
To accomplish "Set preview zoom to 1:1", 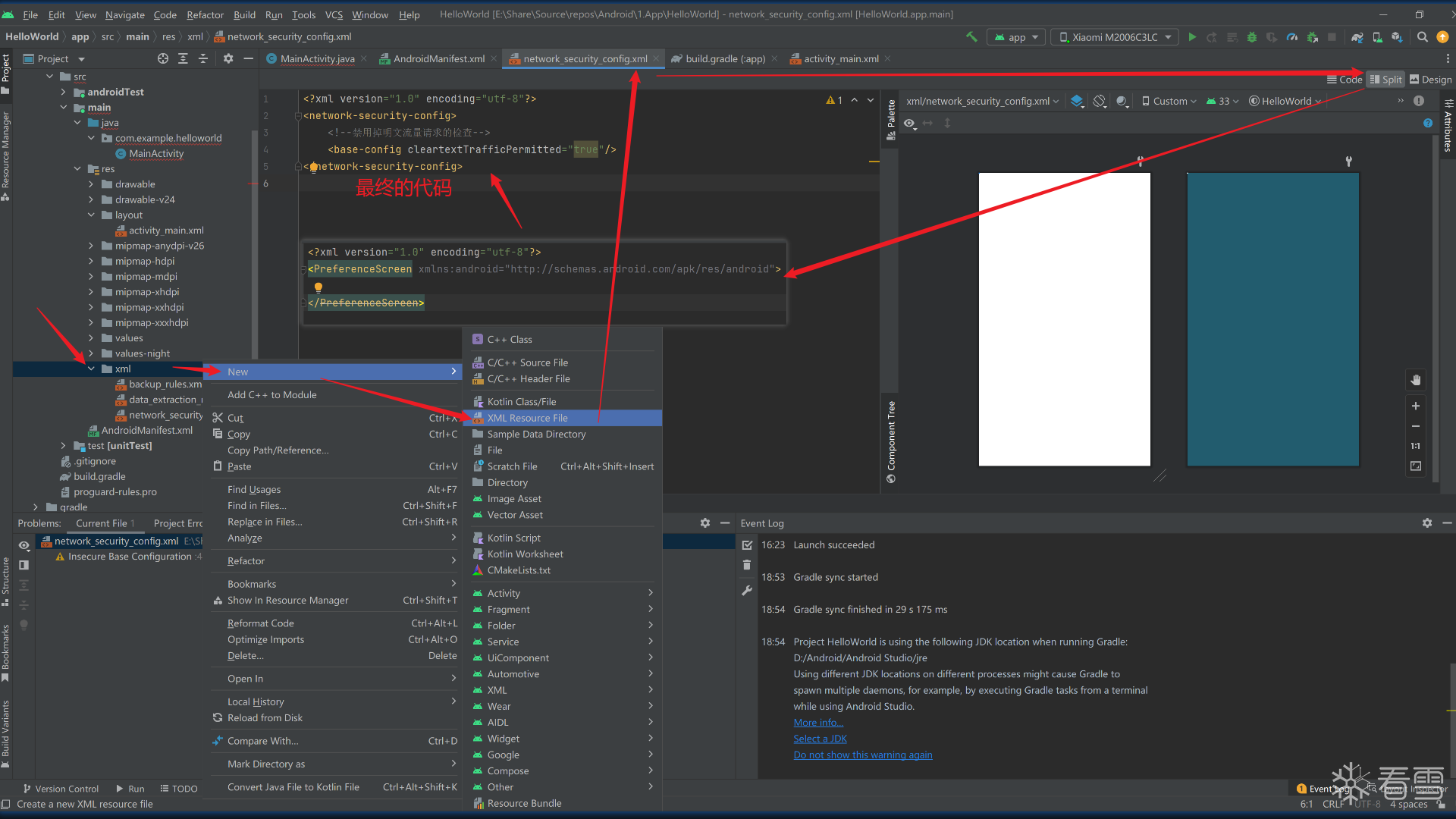I will pyautogui.click(x=1415, y=446).
